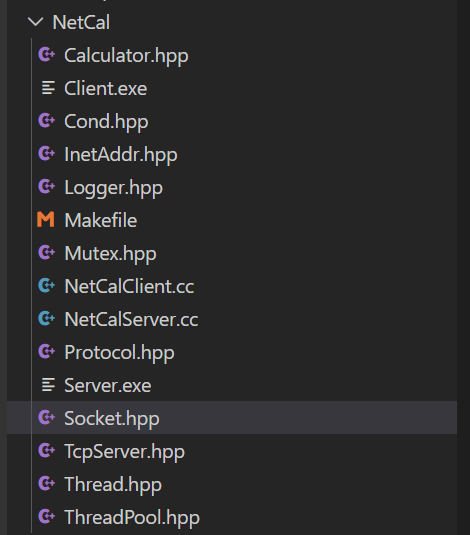This screenshot has width=470, height=535.
Task: Click the C++ icon beside ThreadPool.hpp
Action: tap(46, 516)
